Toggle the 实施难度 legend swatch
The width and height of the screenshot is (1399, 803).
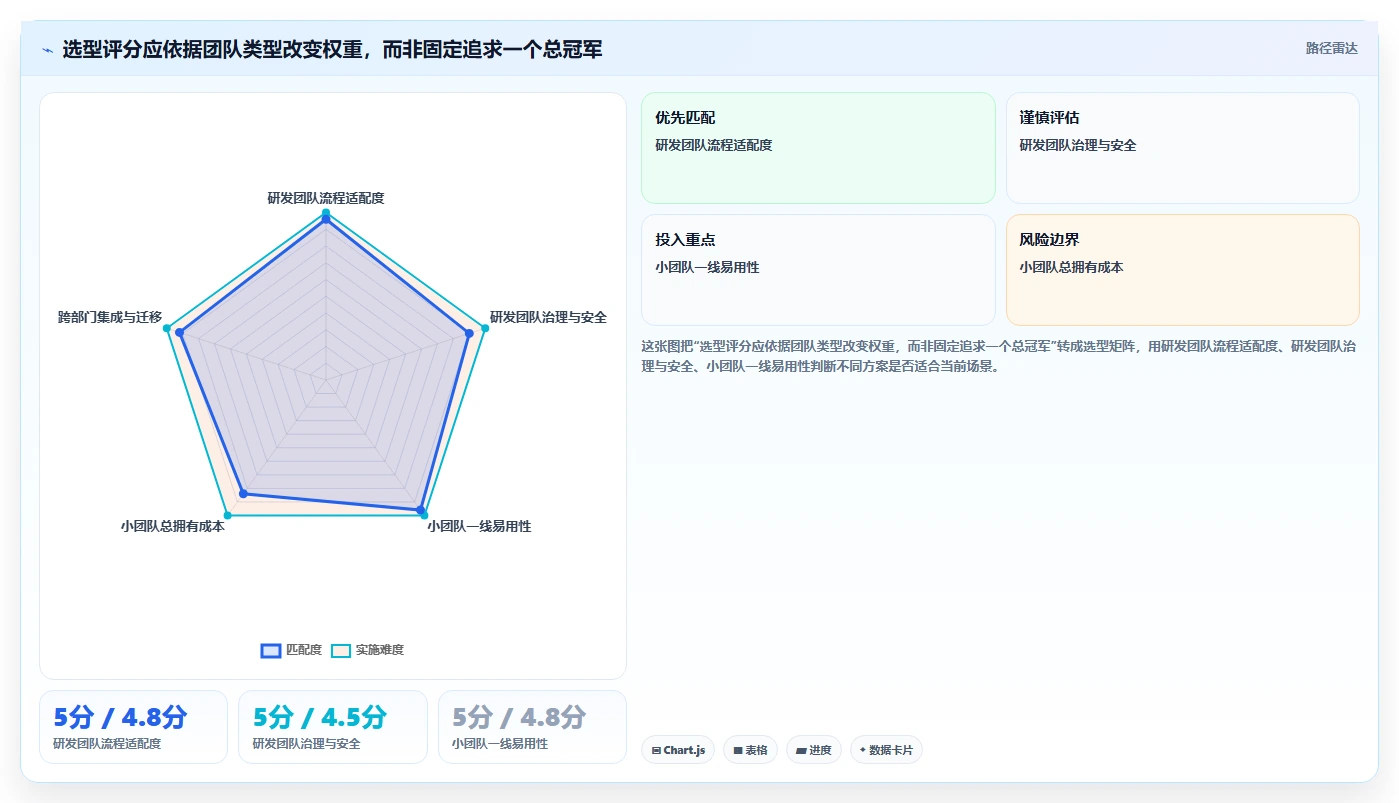click(x=341, y=650)
